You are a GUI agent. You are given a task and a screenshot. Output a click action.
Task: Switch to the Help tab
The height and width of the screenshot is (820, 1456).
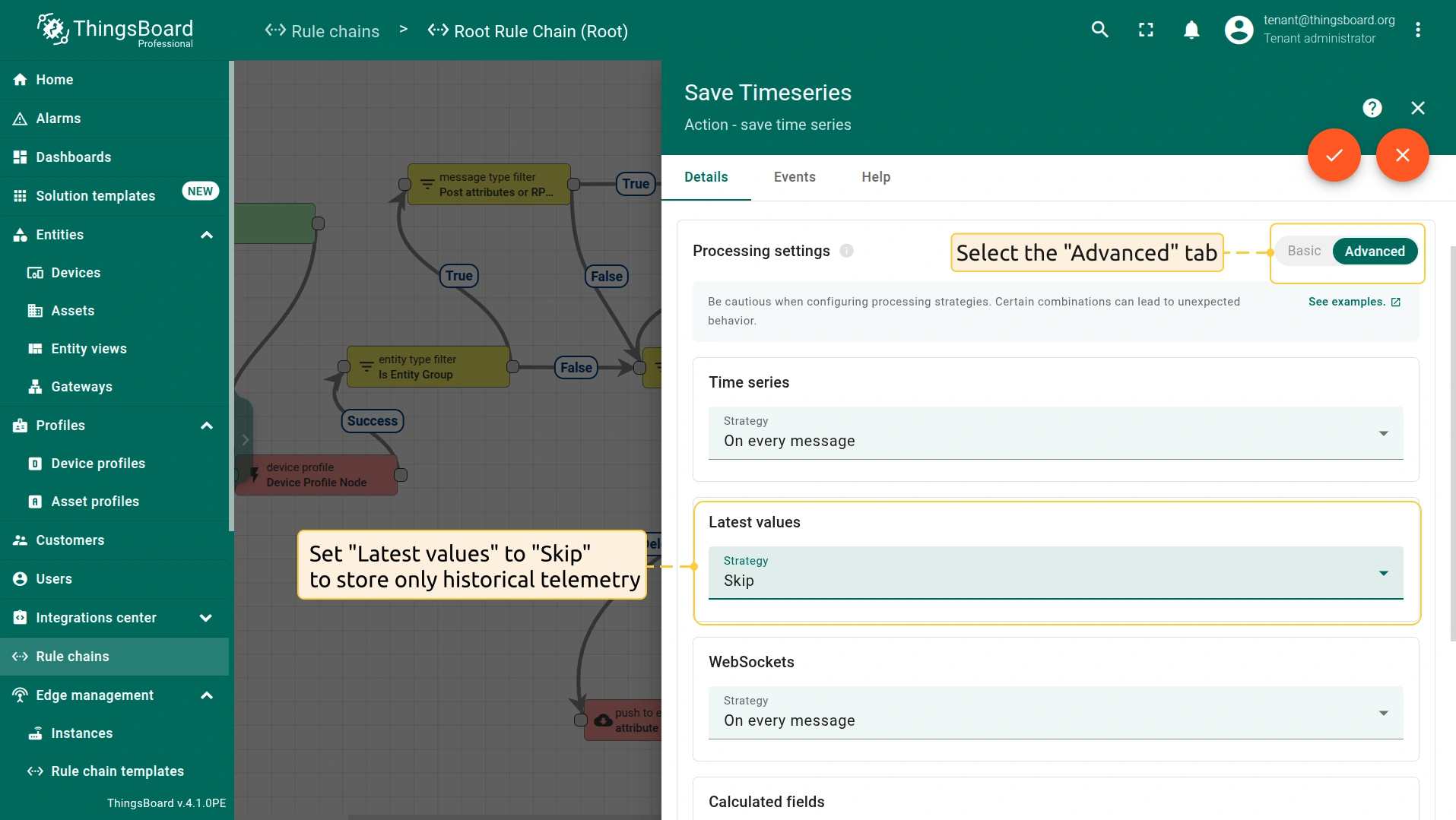click(x=876, y=177)
